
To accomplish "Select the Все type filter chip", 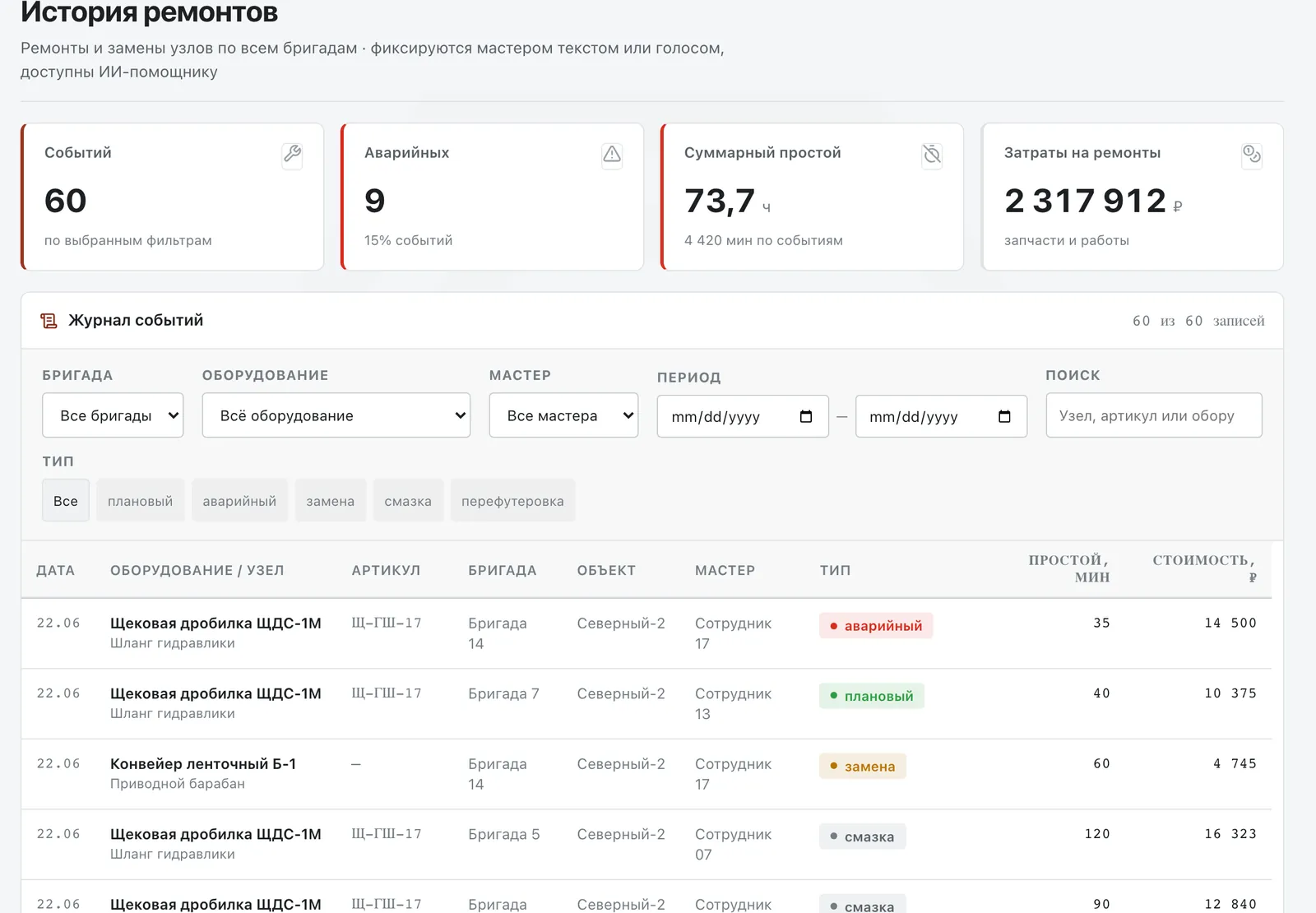I will 66,501.
